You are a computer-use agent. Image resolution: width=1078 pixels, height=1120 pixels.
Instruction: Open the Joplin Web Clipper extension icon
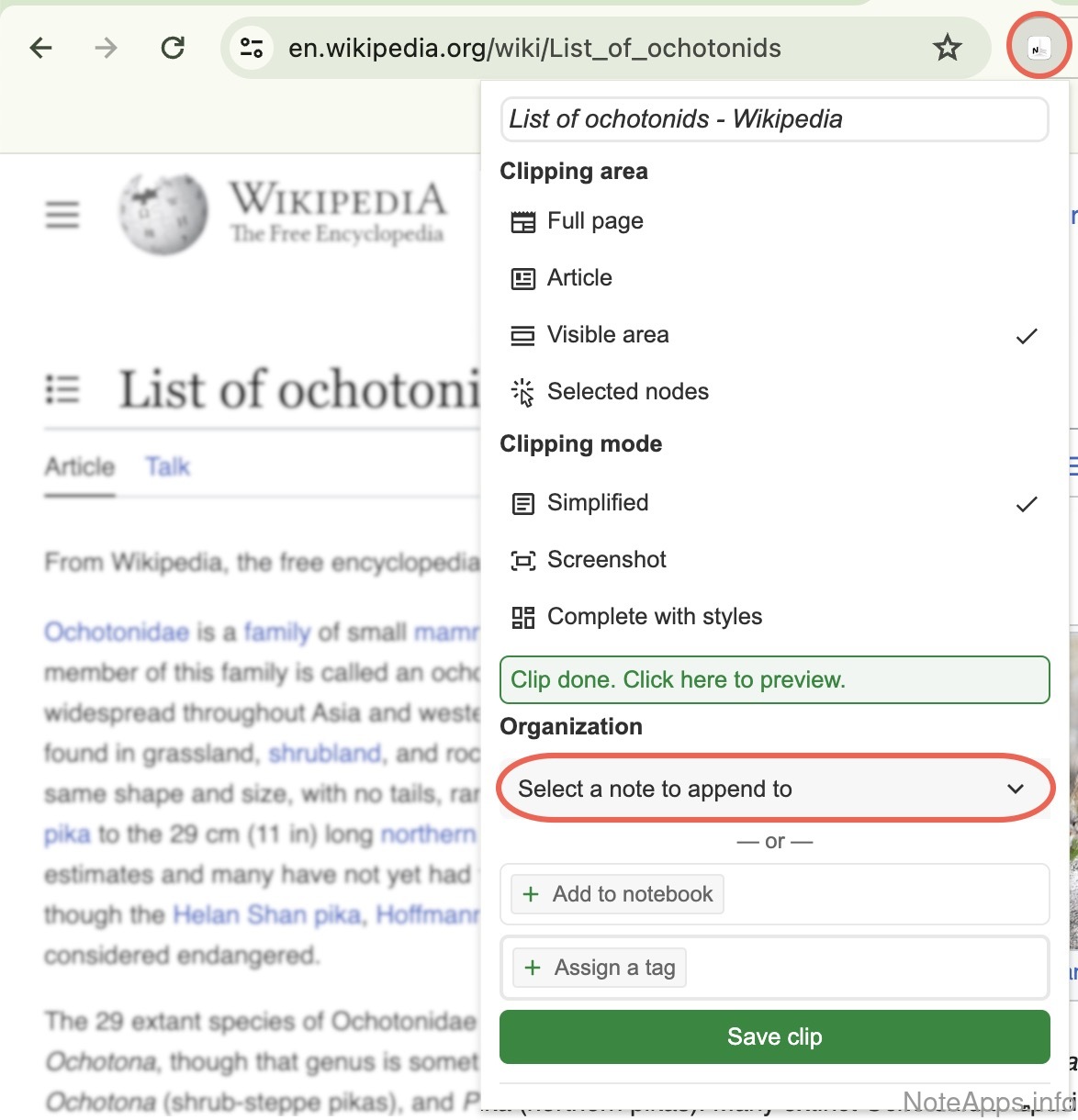click(1039, 49)
